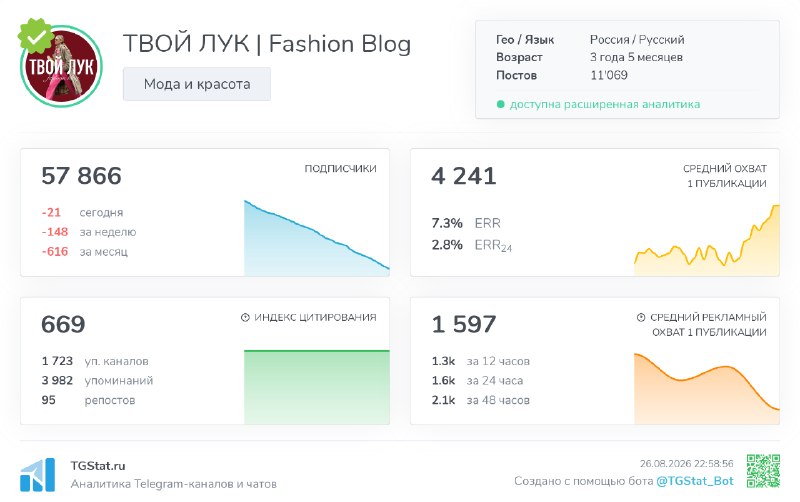Click the 1 597 ad reach value
Image resolution: width=800 pixels, height=502 pixels.
464,324
